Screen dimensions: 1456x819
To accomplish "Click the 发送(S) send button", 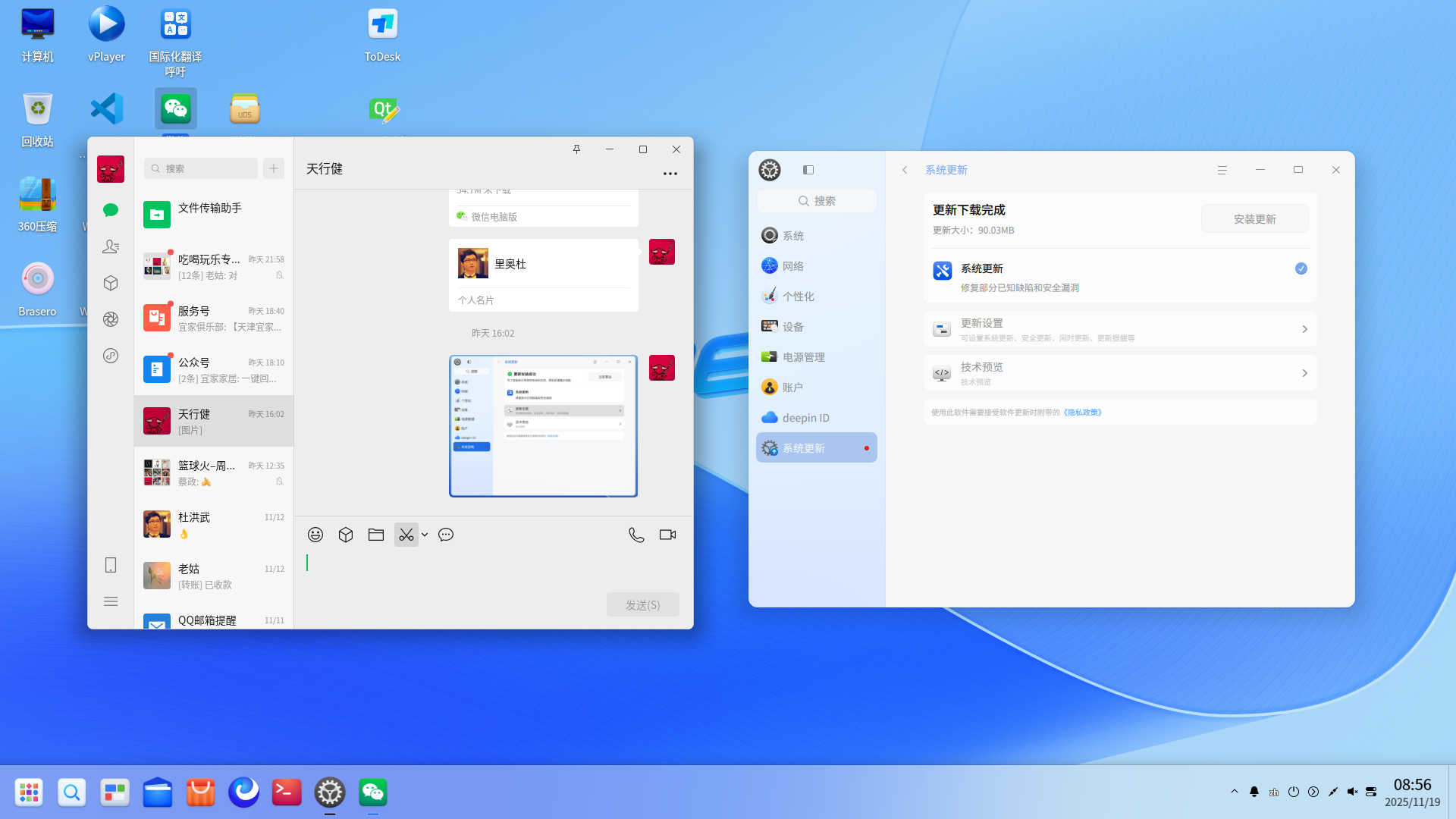I will [x=643, y=604].
